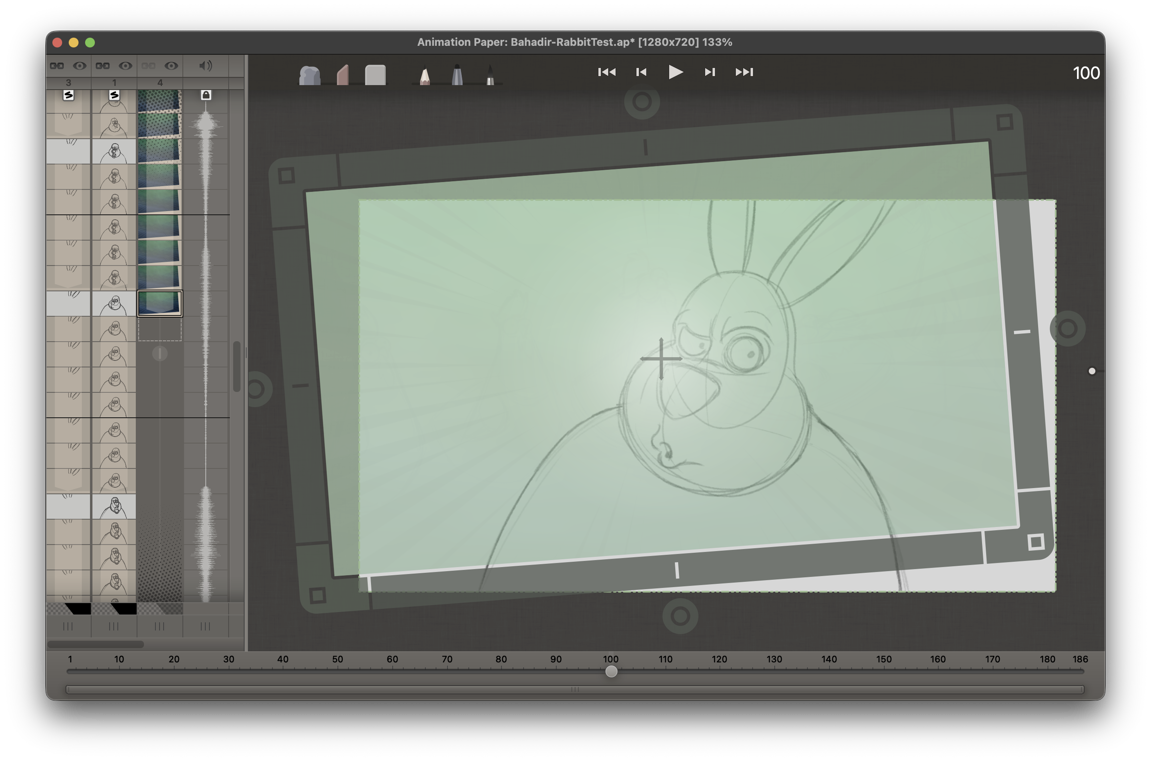Choose the thin ink pen tool
The image size is (1151, 761).
490,76
